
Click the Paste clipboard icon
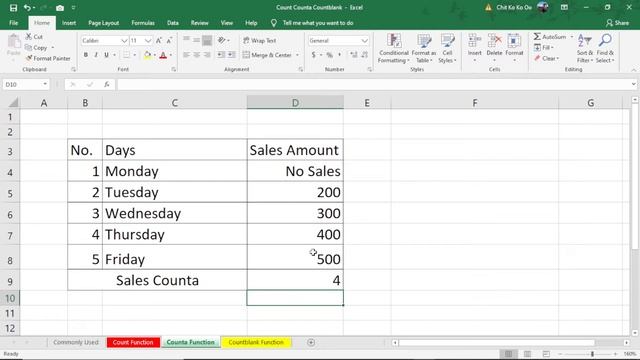[14, 42]
